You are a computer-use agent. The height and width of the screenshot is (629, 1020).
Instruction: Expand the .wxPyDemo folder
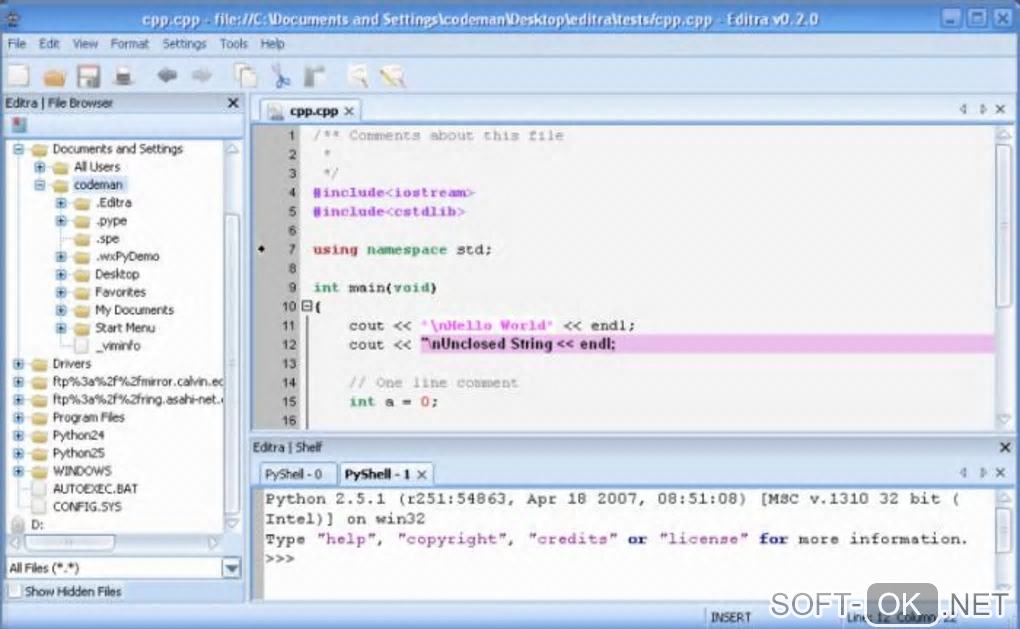[x=61, y=256]
